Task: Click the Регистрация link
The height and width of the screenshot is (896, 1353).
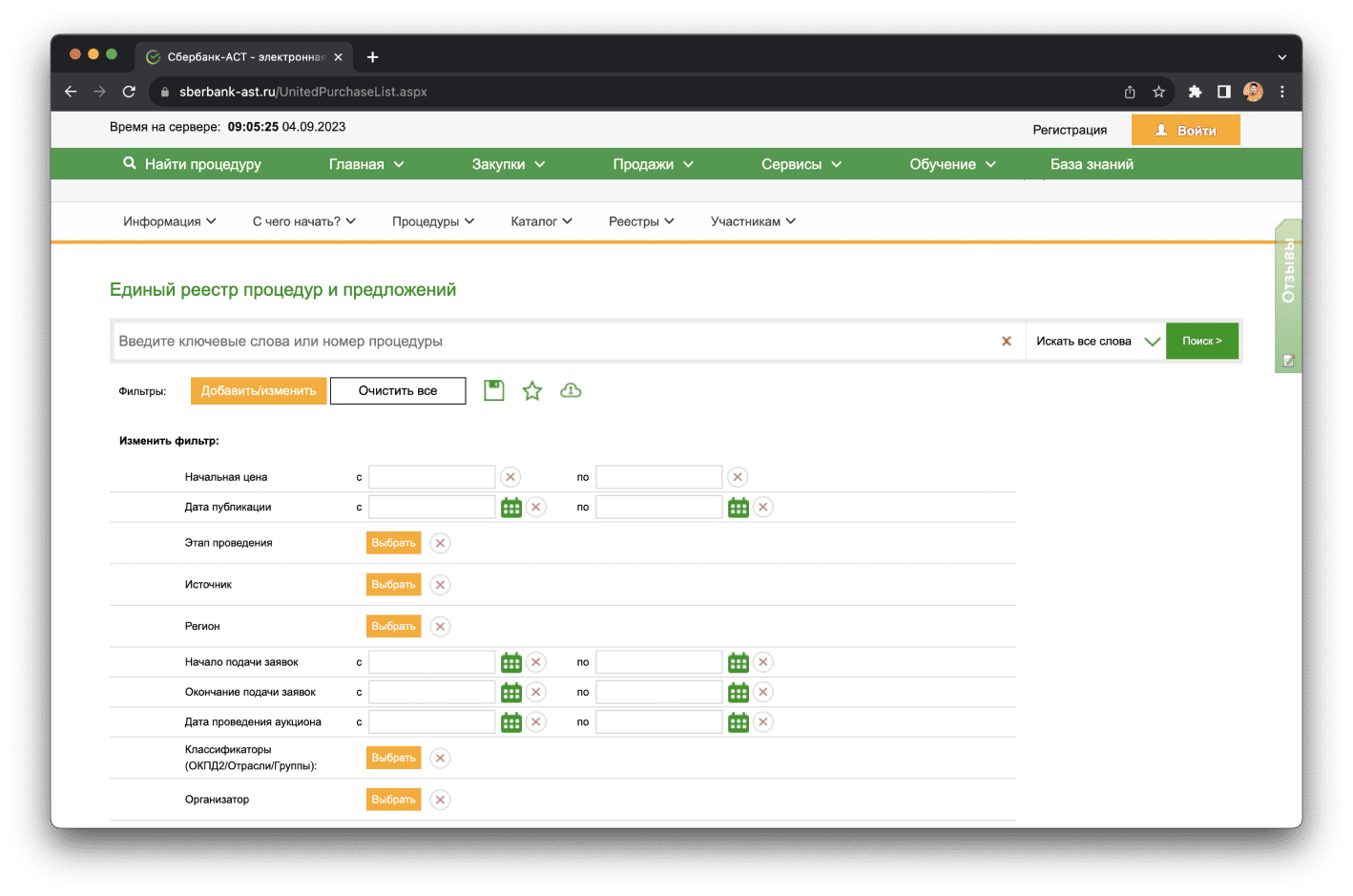Action: 1070,130
